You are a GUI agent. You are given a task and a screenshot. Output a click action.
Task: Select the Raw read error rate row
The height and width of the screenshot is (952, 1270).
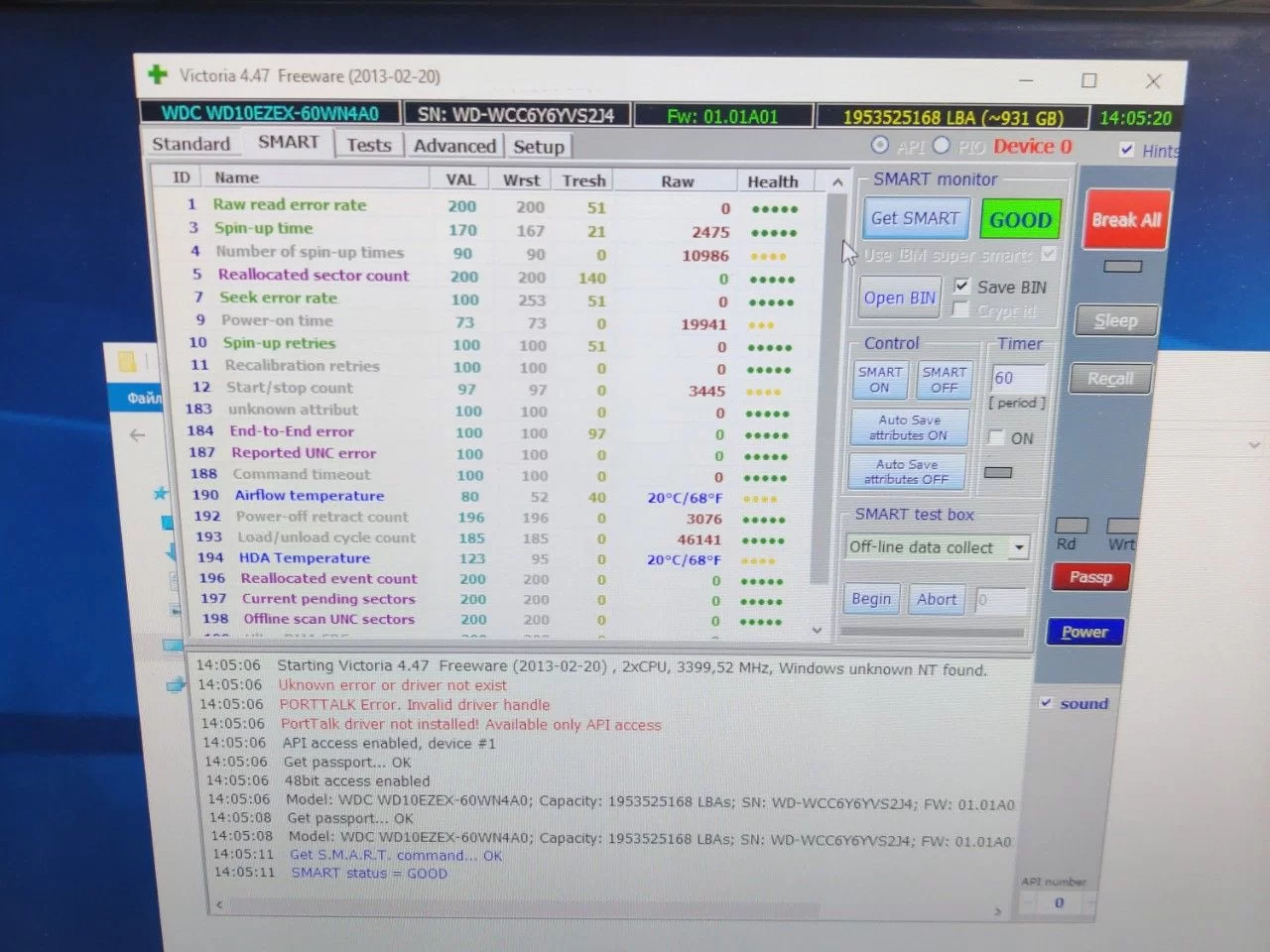click(490, 206)
